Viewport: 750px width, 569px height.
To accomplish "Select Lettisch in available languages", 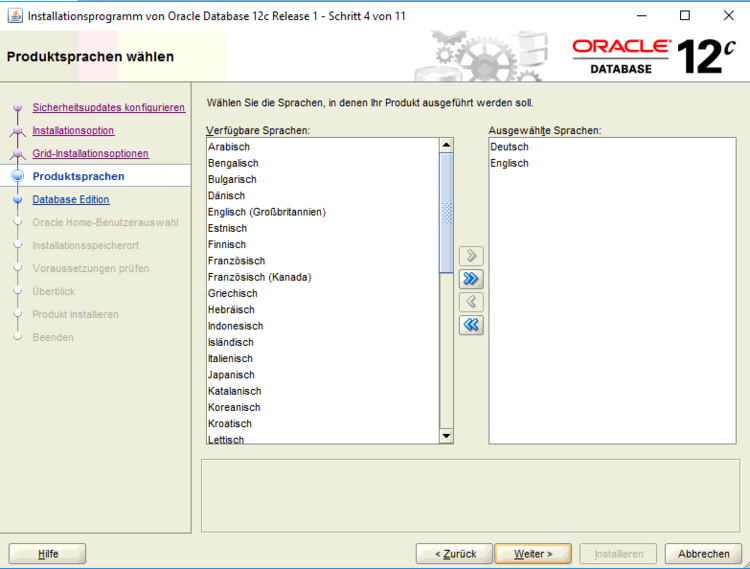I will tap(323, 438).
